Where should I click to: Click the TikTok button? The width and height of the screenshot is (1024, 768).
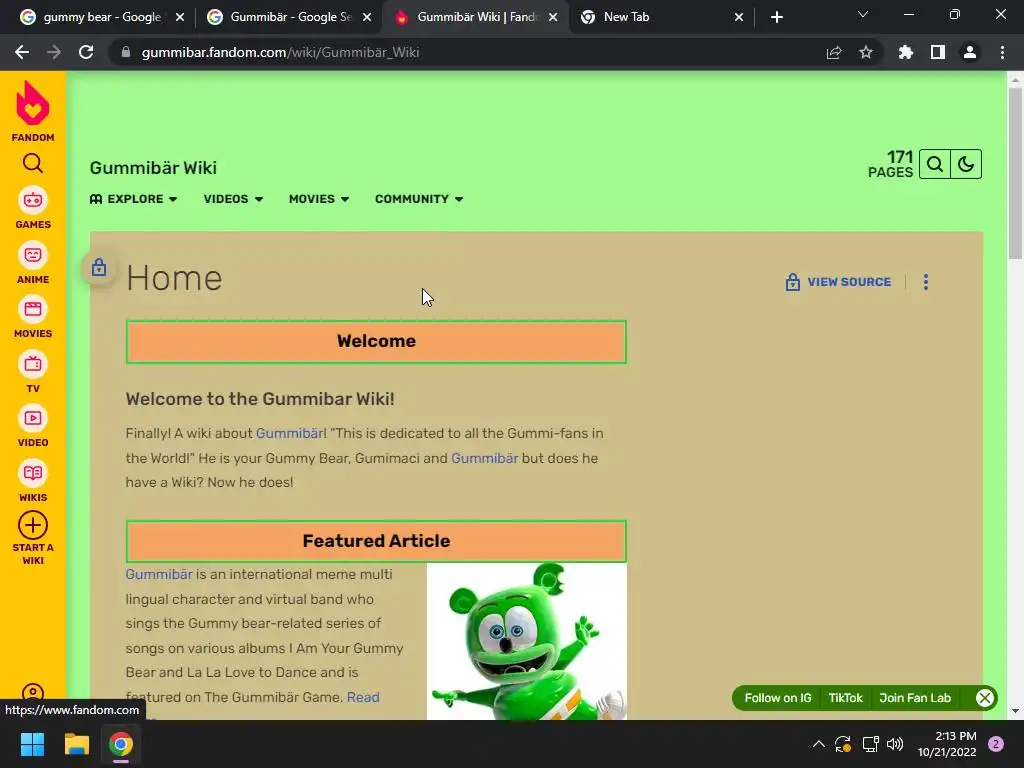845,698
